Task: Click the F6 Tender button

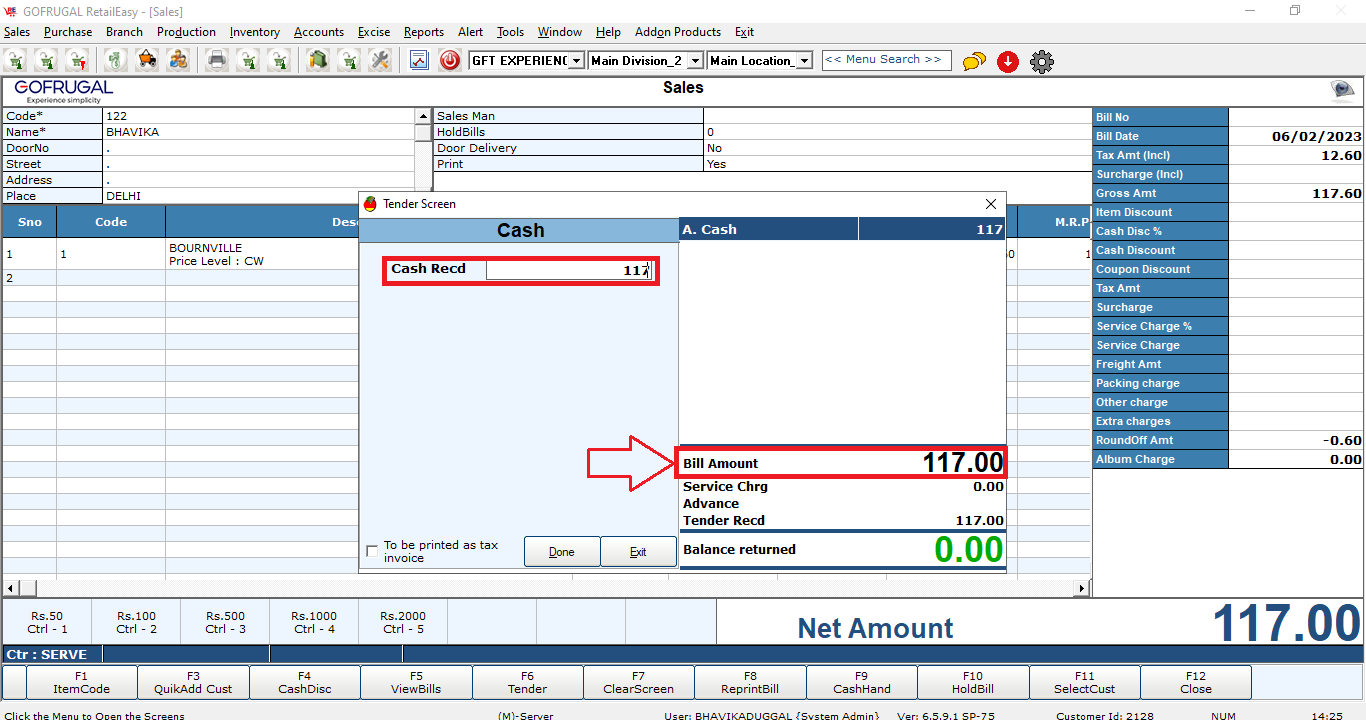Action: pyautogui.click(x=527, y=682)
